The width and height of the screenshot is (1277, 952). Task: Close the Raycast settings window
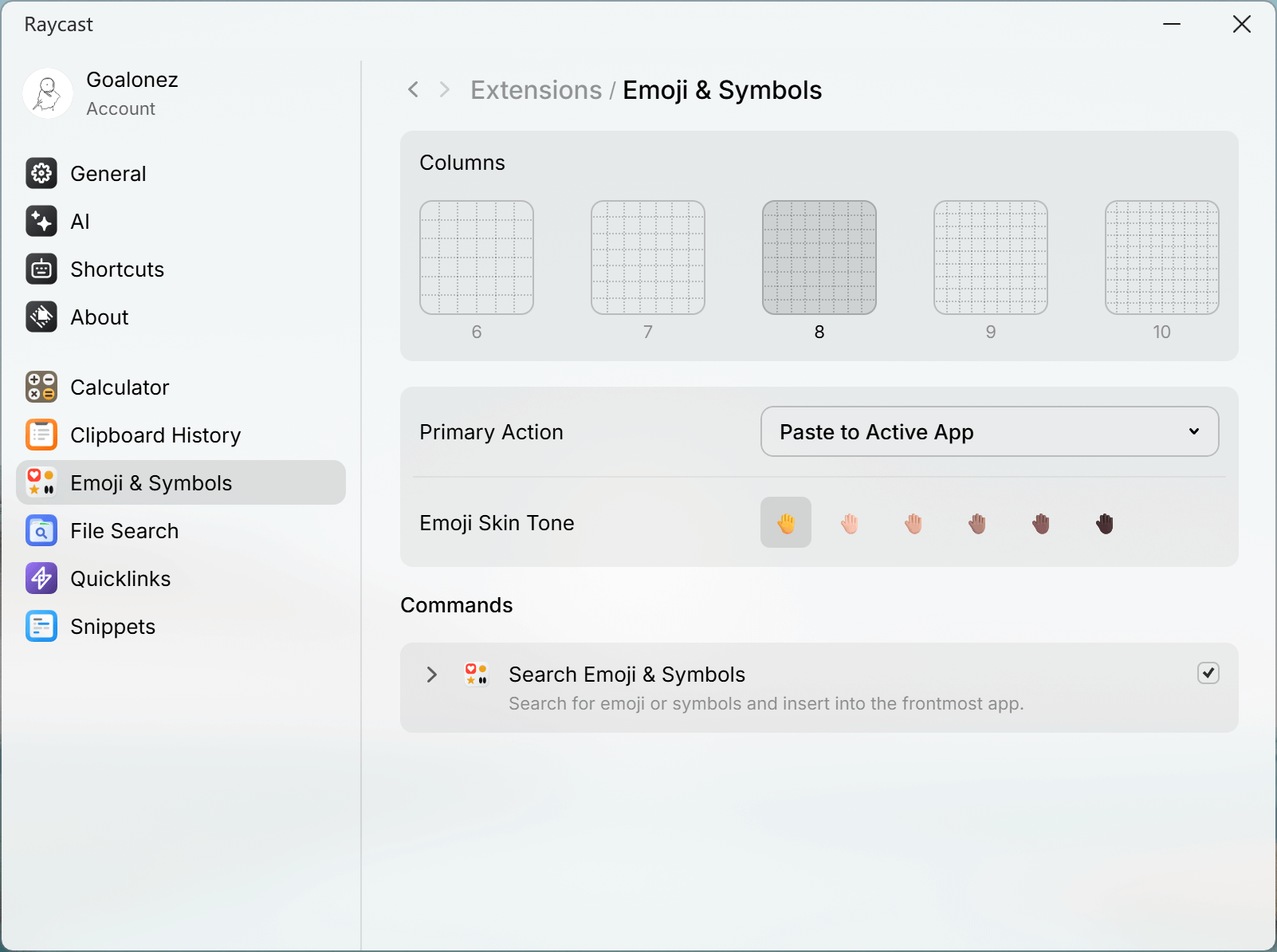pyautogui.click(x=1242, y=24)
